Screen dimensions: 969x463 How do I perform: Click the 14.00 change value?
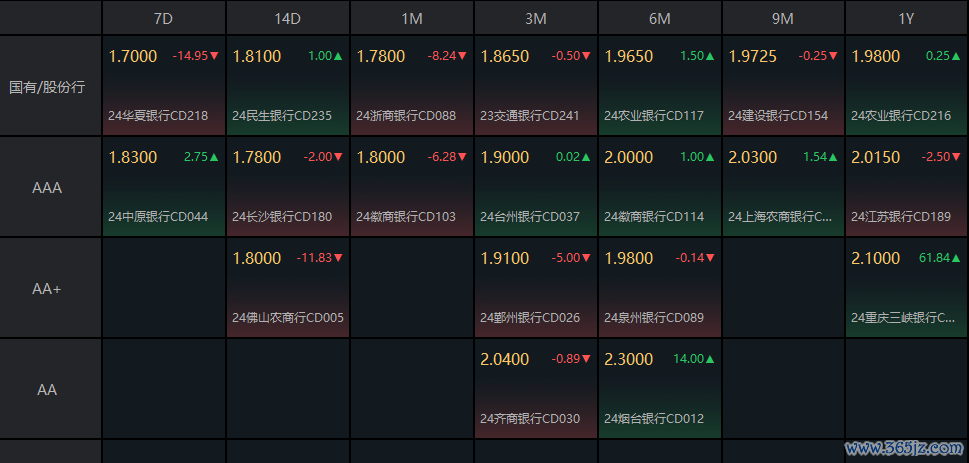(x=689, y=359)
